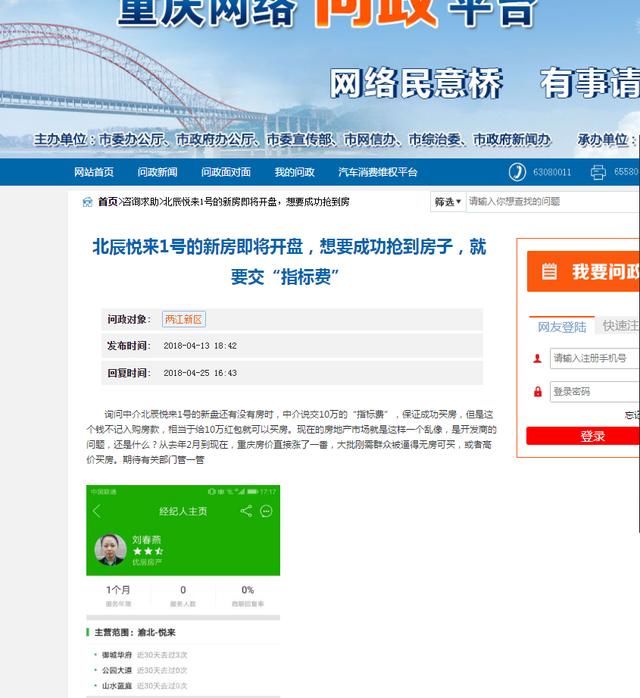The height and width of the screenshot is (698, 640).
Task: Click the fax printer icon in nav bar
Action: pos(598,172)
